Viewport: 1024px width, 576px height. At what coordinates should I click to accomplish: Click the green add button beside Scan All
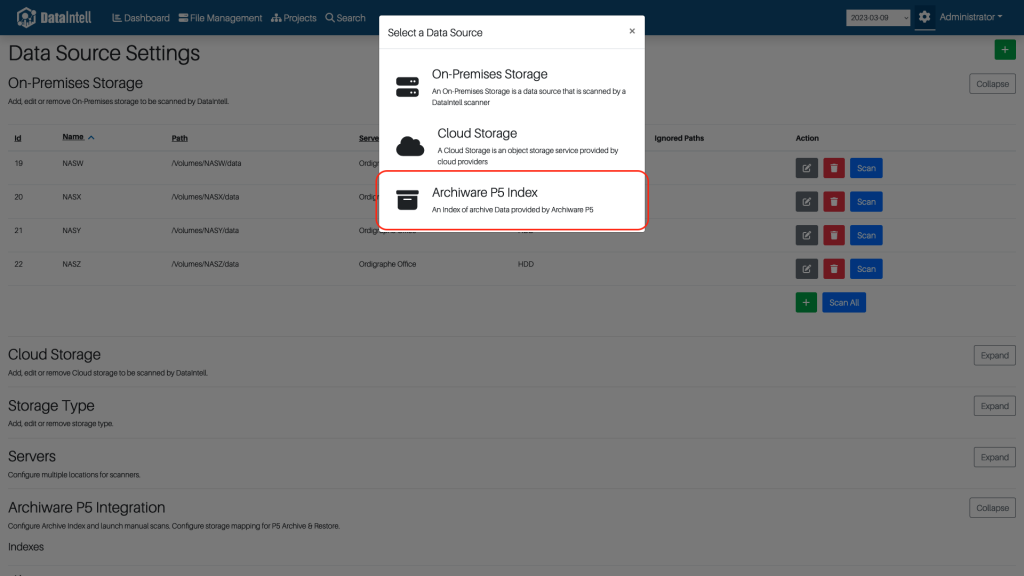(x=806, y=302)
